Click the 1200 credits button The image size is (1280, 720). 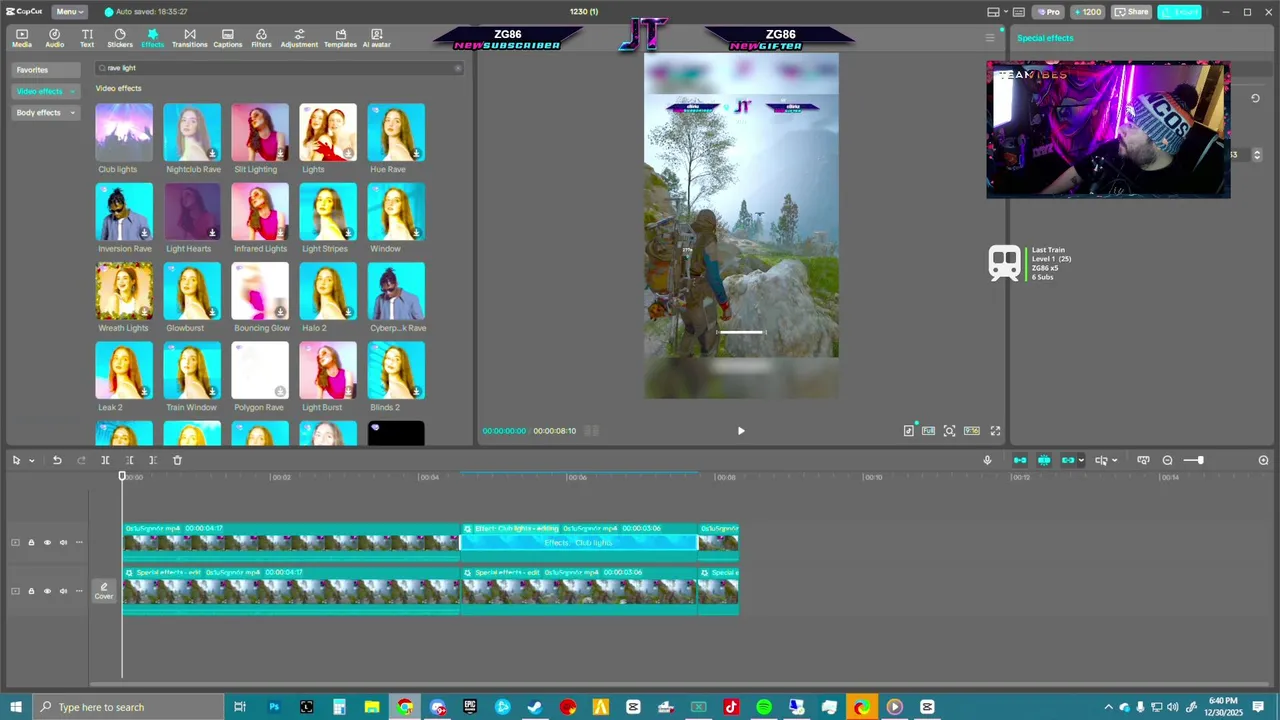(x=1087, y=12)
